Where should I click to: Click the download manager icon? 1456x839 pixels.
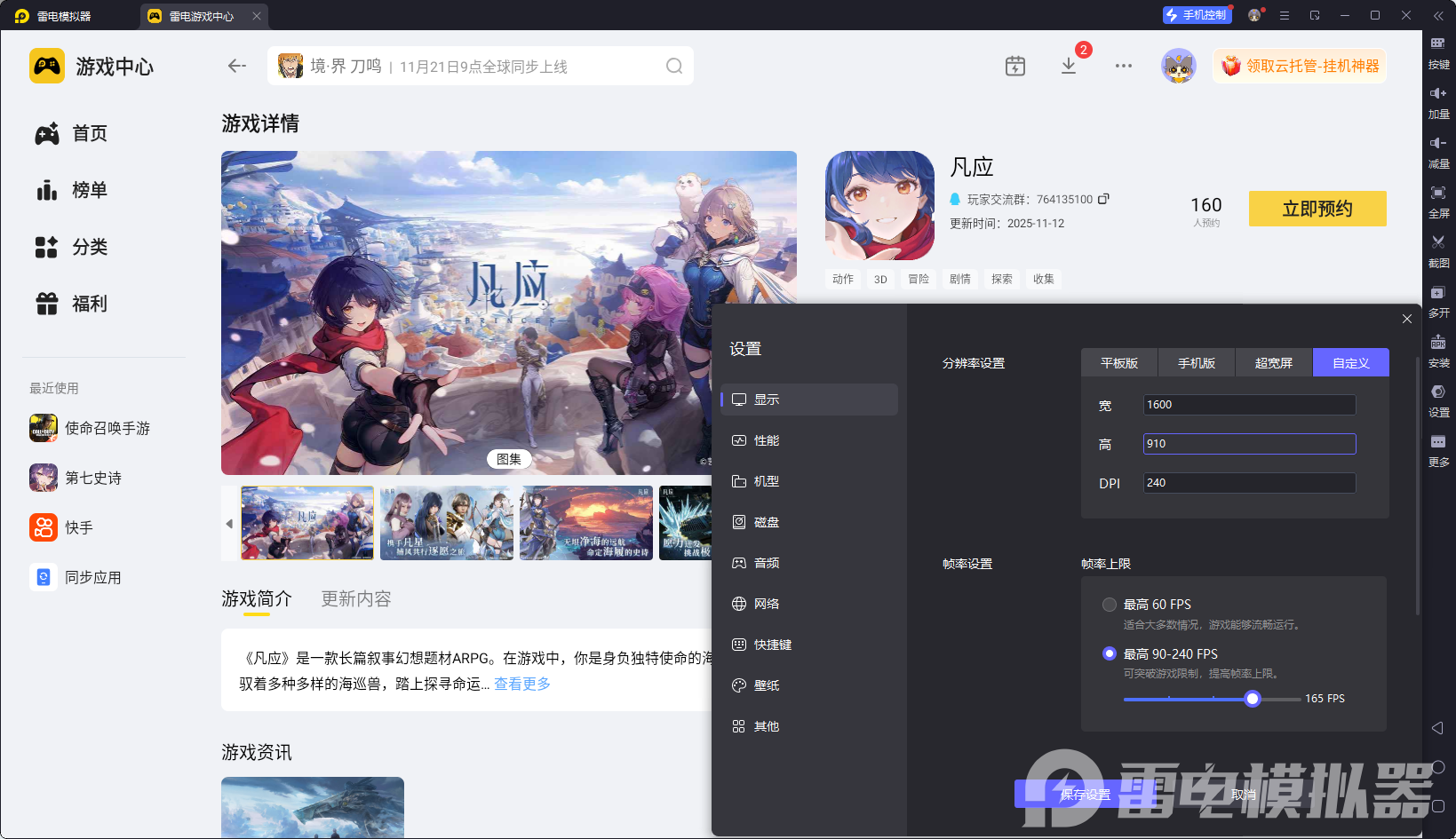click(x=1069, y=67)
